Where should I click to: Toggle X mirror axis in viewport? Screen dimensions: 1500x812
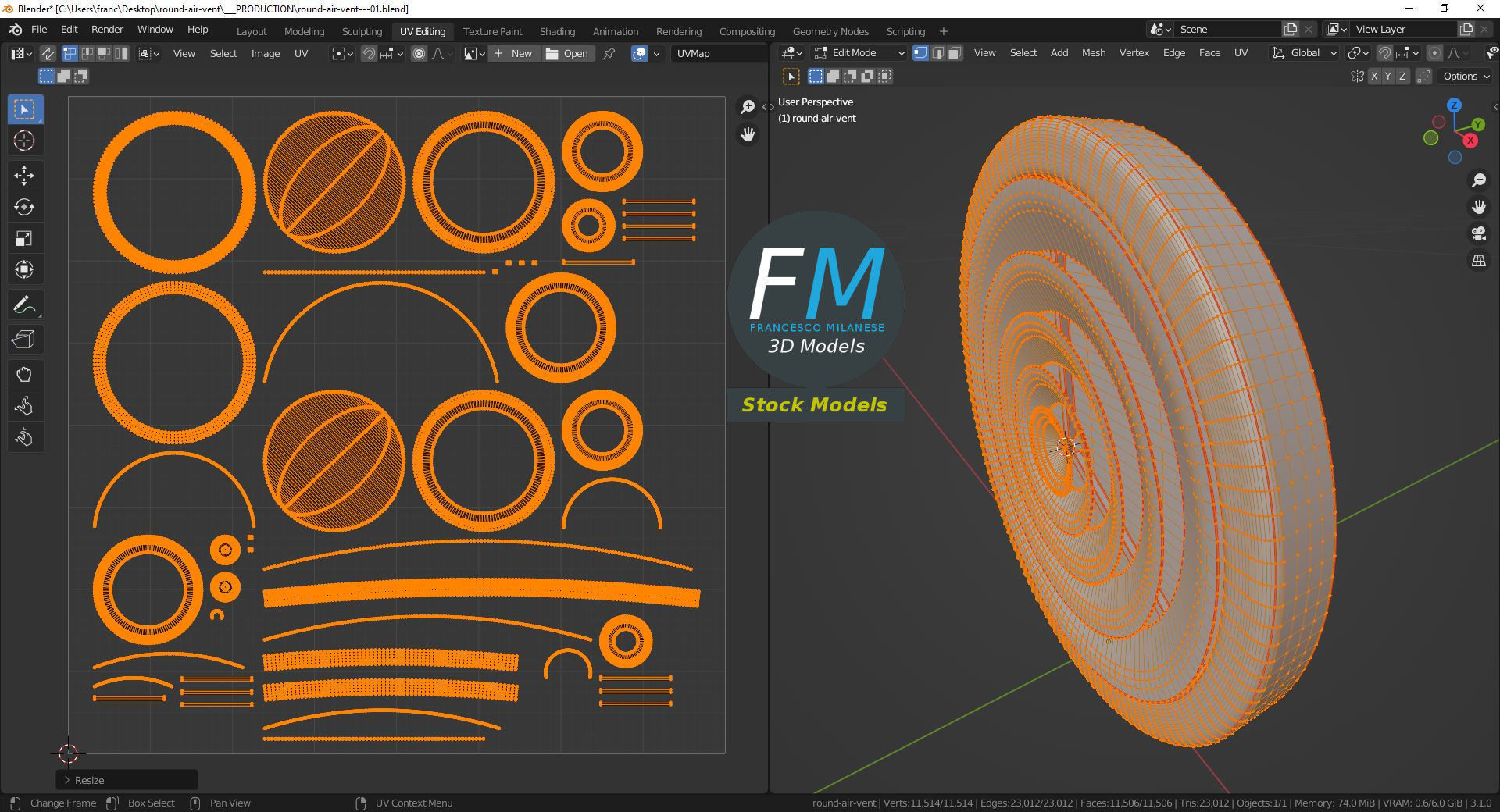[1374, 76]
